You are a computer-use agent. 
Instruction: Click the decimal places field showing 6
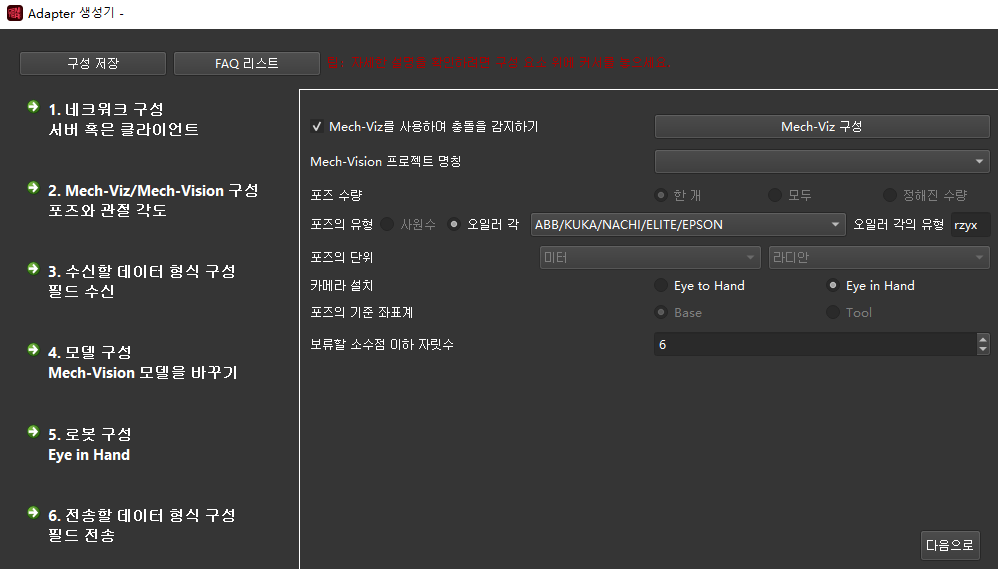pos(815,344)
